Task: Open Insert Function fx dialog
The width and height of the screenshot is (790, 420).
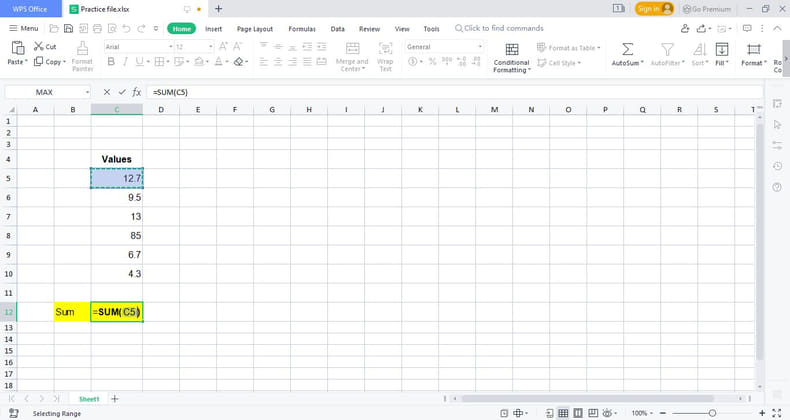Action: [x=137, y=92]
